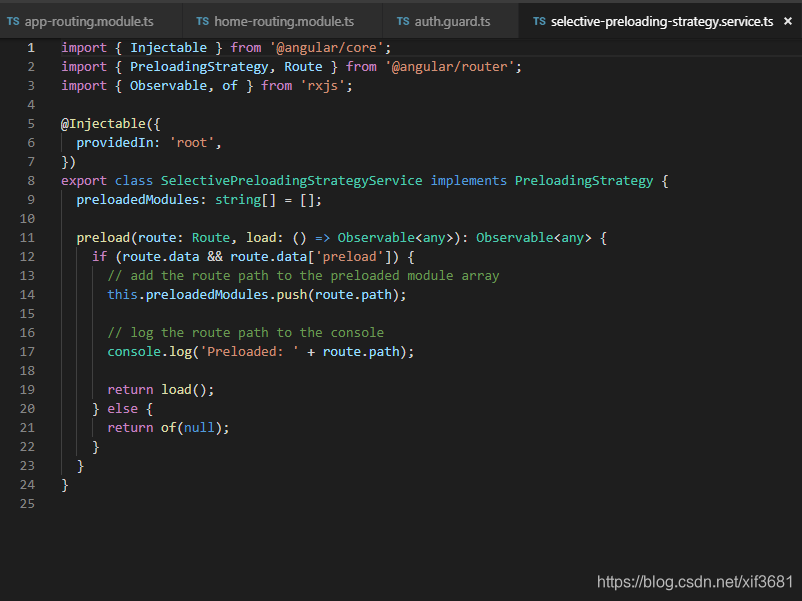802x601 pixels.
Task: Place cursor on '@angular/core' string
Action: pyautogui.click(x=326, y=48)
